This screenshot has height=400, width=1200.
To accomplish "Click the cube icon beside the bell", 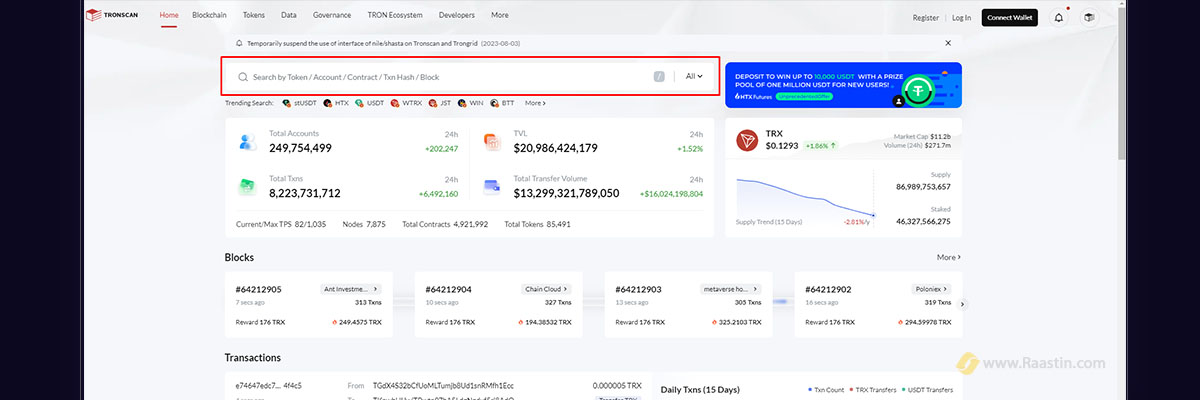I will click(1089, 17).
